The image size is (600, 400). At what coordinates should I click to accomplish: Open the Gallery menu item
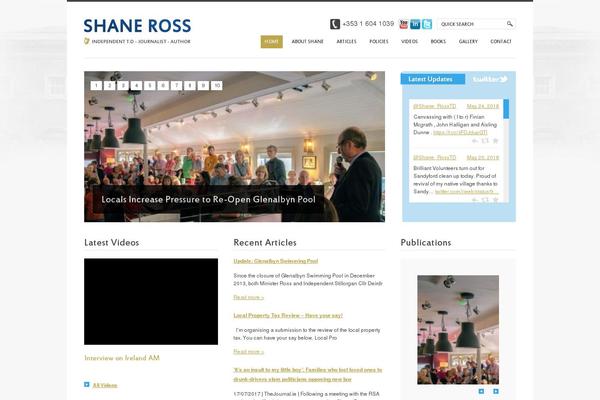[x=468, y=42]
